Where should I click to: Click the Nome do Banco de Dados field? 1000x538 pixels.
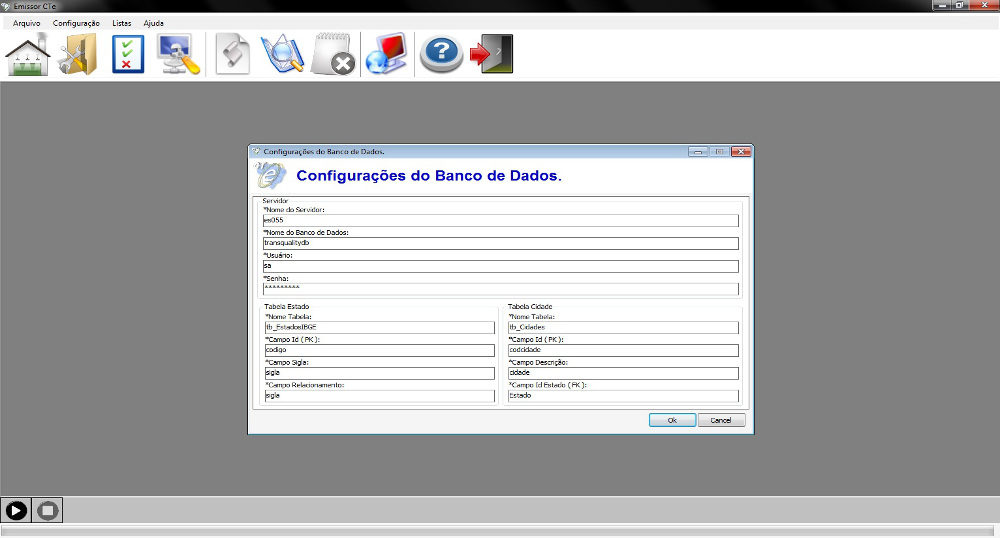pos(499,243)
